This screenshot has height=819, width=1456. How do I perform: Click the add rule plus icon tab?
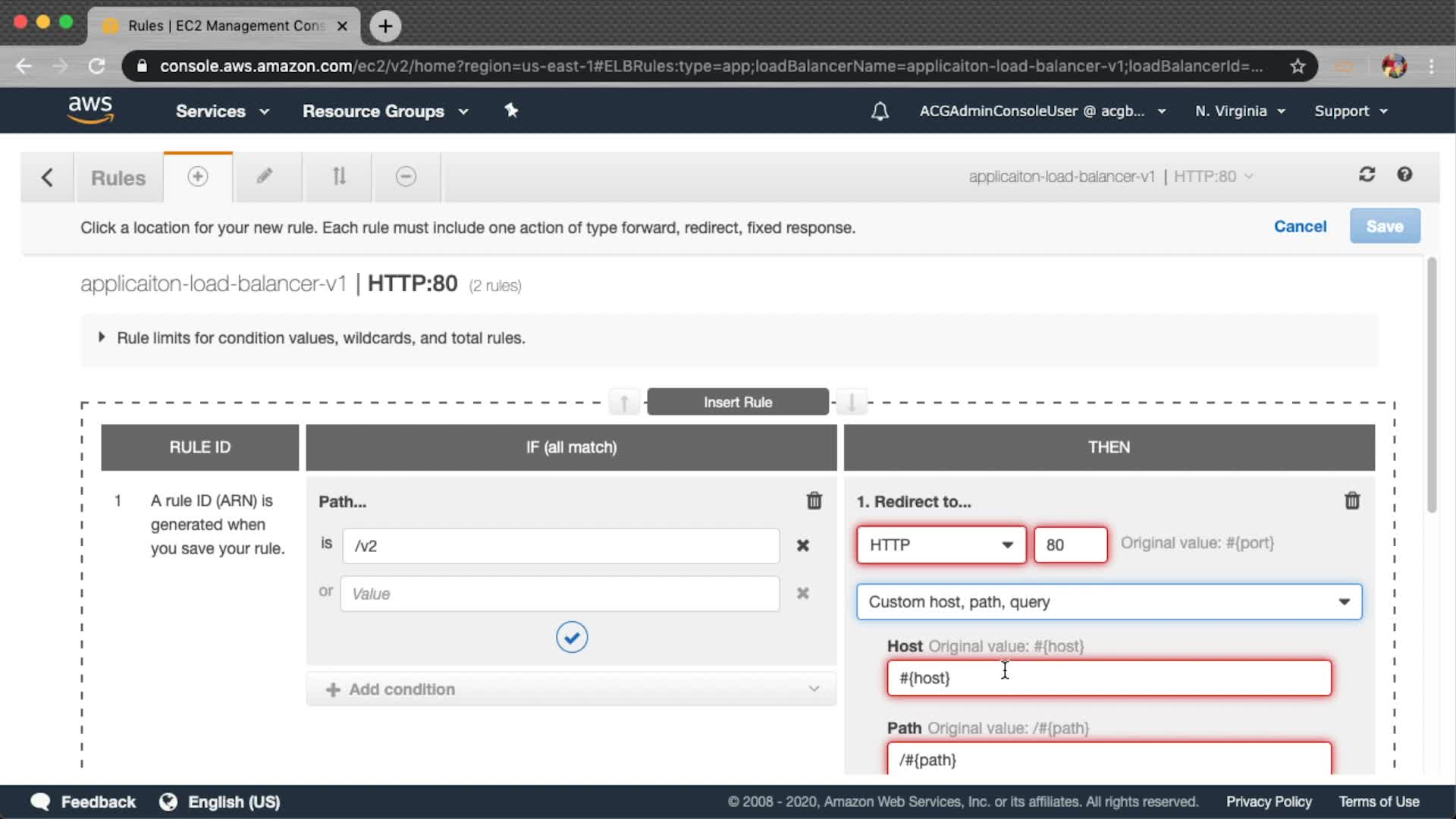pyautogui.click(x=197, y=177)
